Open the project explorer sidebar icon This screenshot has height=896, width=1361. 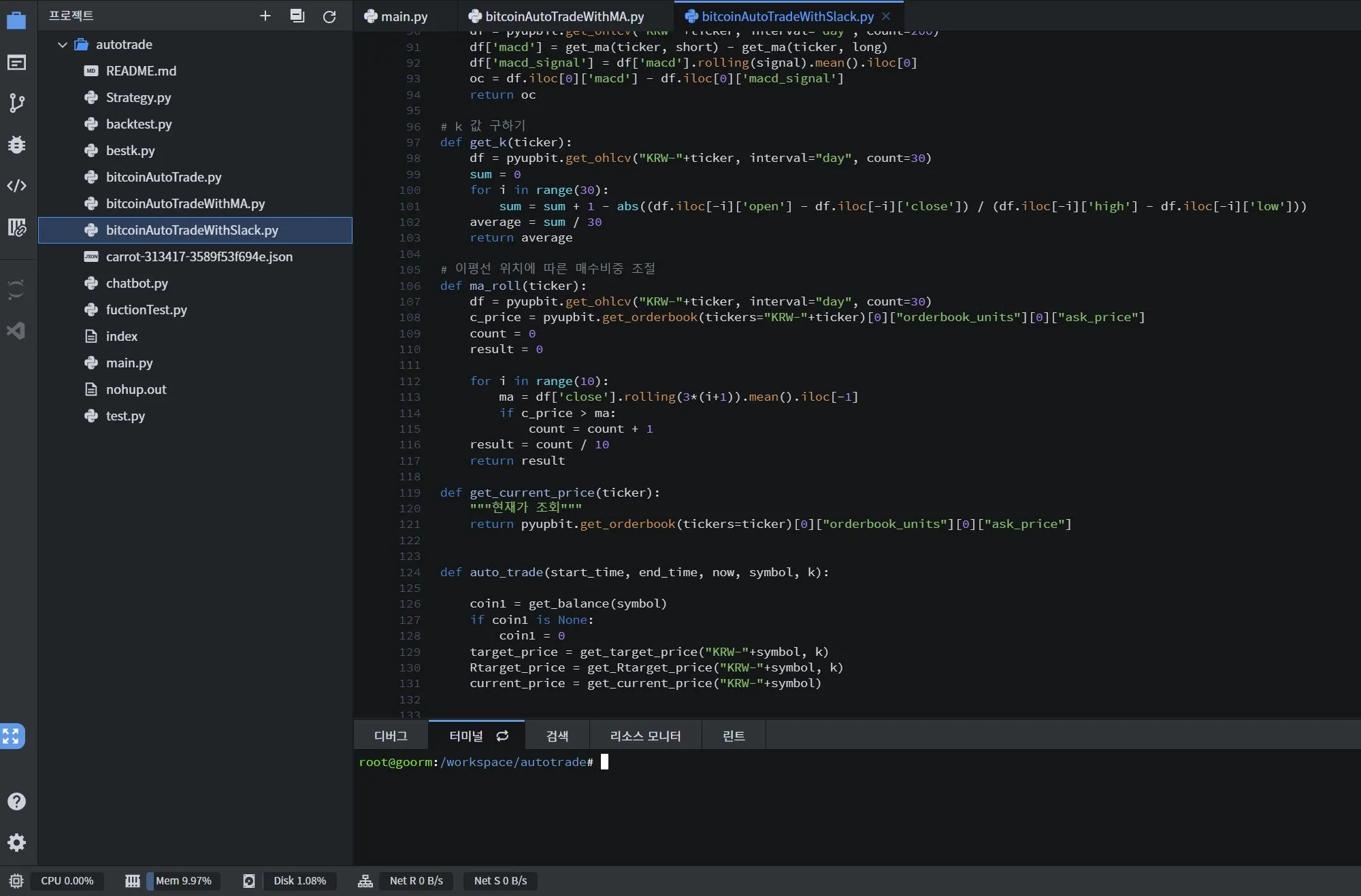pyautogui.click(x=16, y=20)
